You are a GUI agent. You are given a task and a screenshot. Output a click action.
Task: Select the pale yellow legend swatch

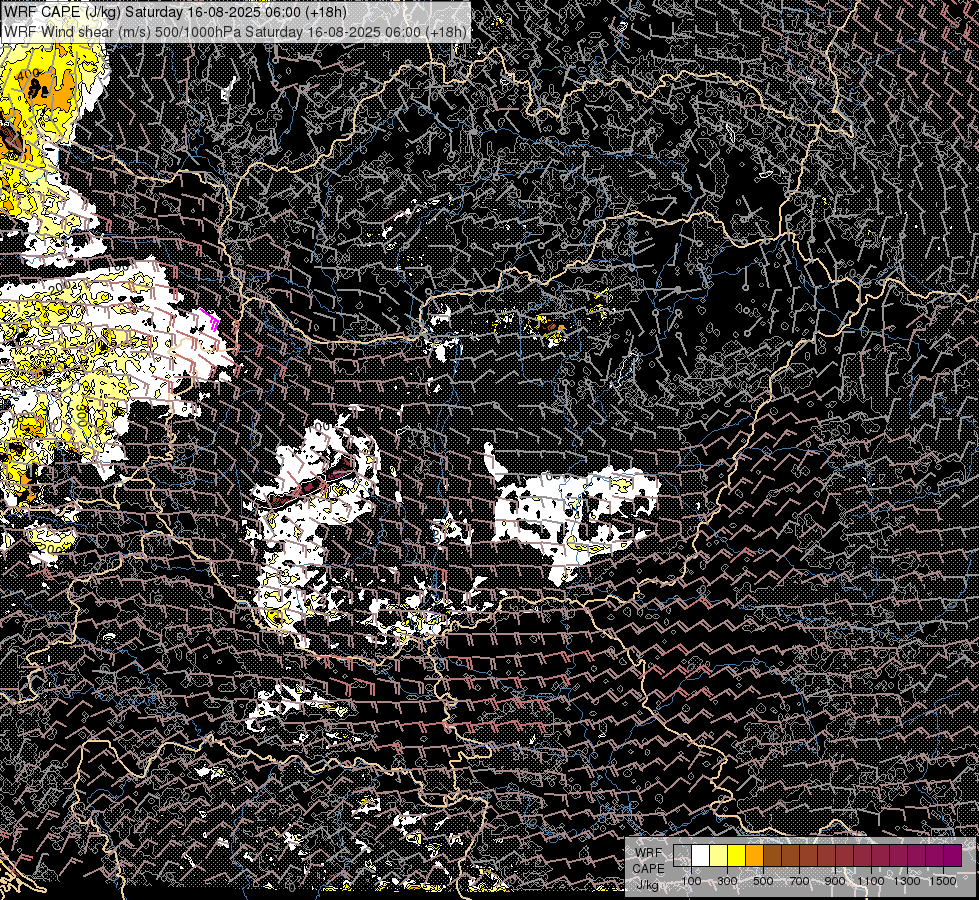pyautogui.click(x=719, y=856)
